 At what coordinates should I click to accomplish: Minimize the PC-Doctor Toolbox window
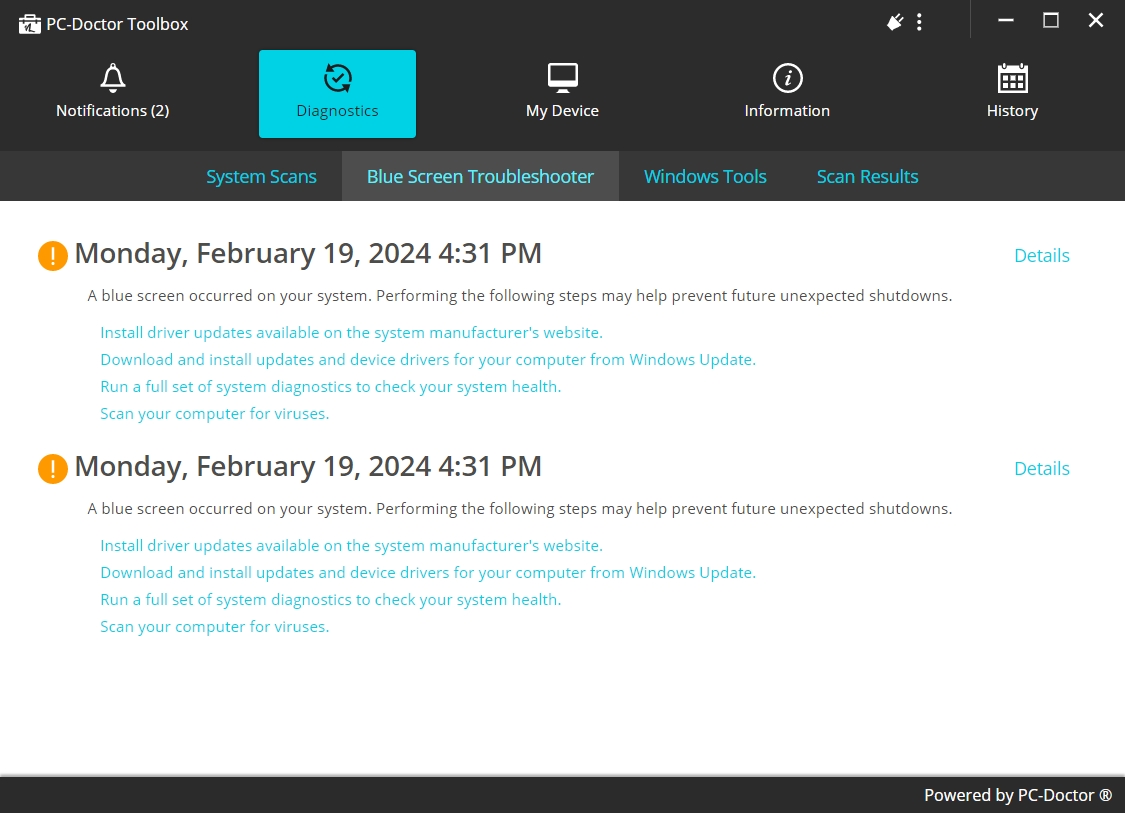point(1006,21)
